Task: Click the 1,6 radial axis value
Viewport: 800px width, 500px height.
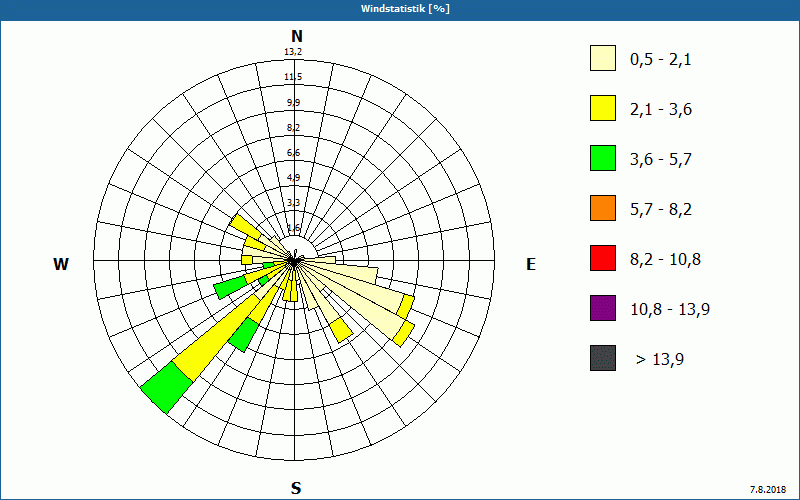Action: [293, 228]
